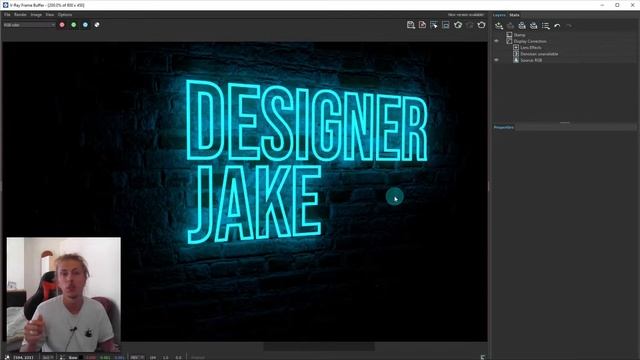640x360 pixels.
Task: Click the clear image icon
Action: (422, 25)
